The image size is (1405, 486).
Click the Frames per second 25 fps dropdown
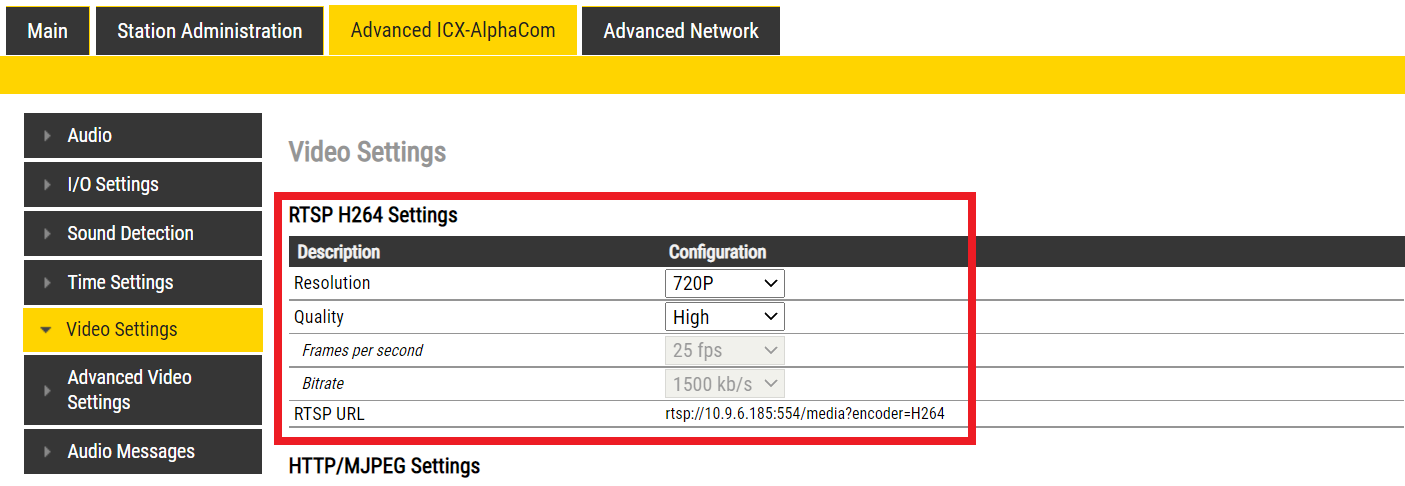(x=724, y=351)
